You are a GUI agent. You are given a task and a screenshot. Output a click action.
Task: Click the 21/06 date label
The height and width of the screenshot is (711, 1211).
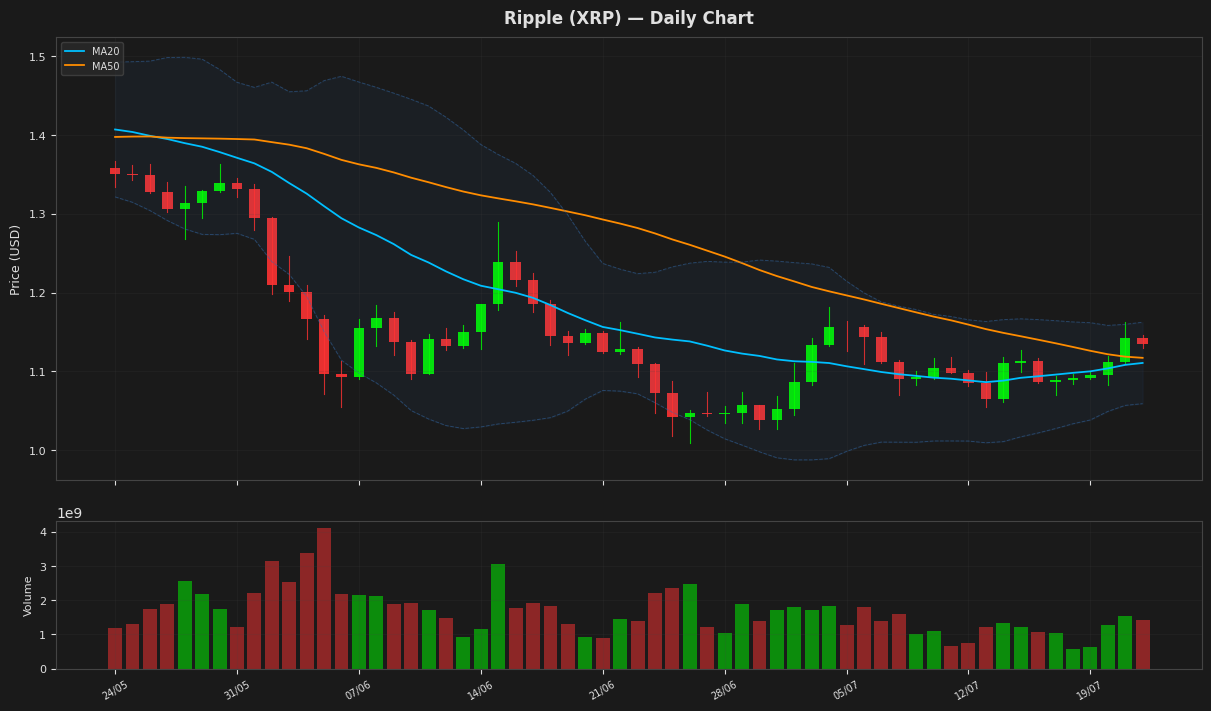click(601, 690)
